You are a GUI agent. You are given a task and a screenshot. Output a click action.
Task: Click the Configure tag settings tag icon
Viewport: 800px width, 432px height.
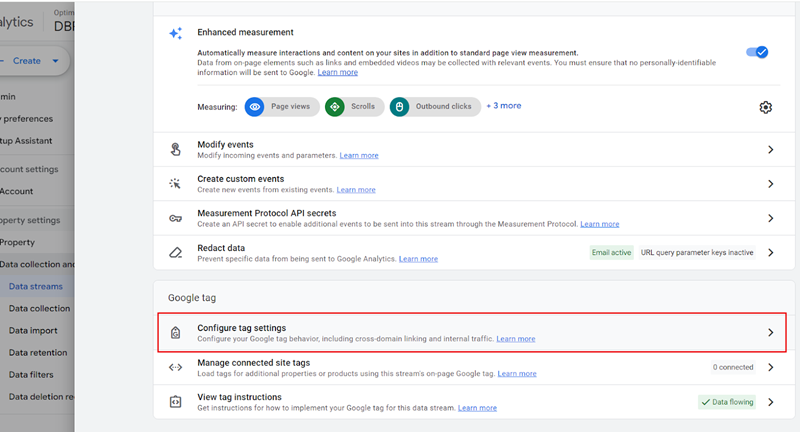(176, 333)
